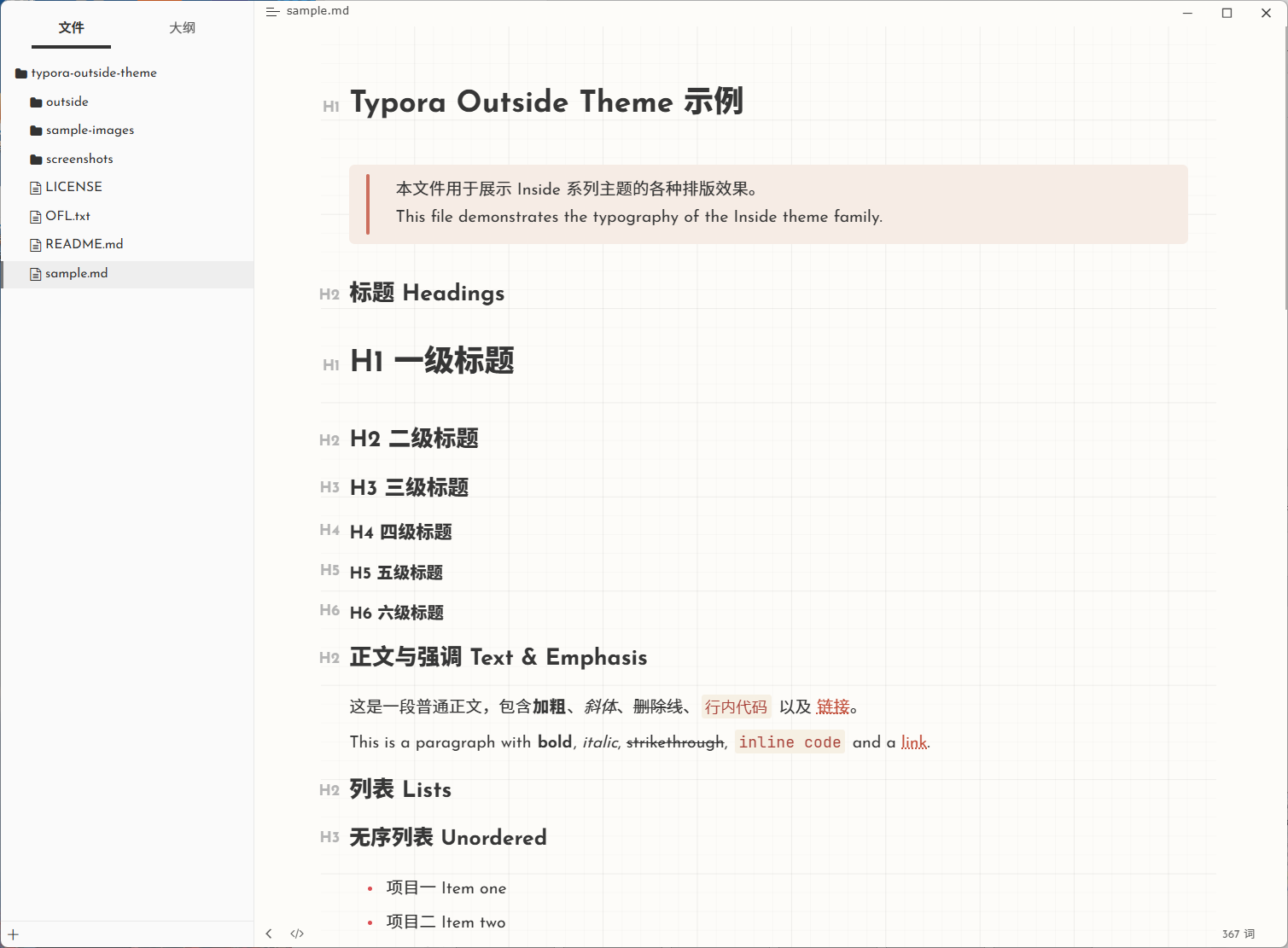The image size is (1288, 948).
Task: Click the H2 marker beside 正文与强调 heading
Action: 329,658
